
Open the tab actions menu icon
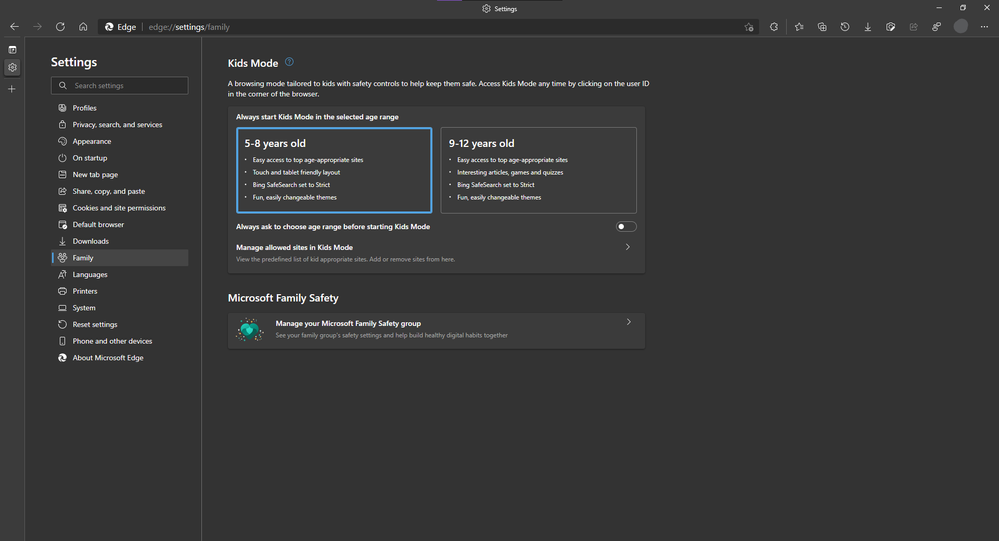[12, 50]
